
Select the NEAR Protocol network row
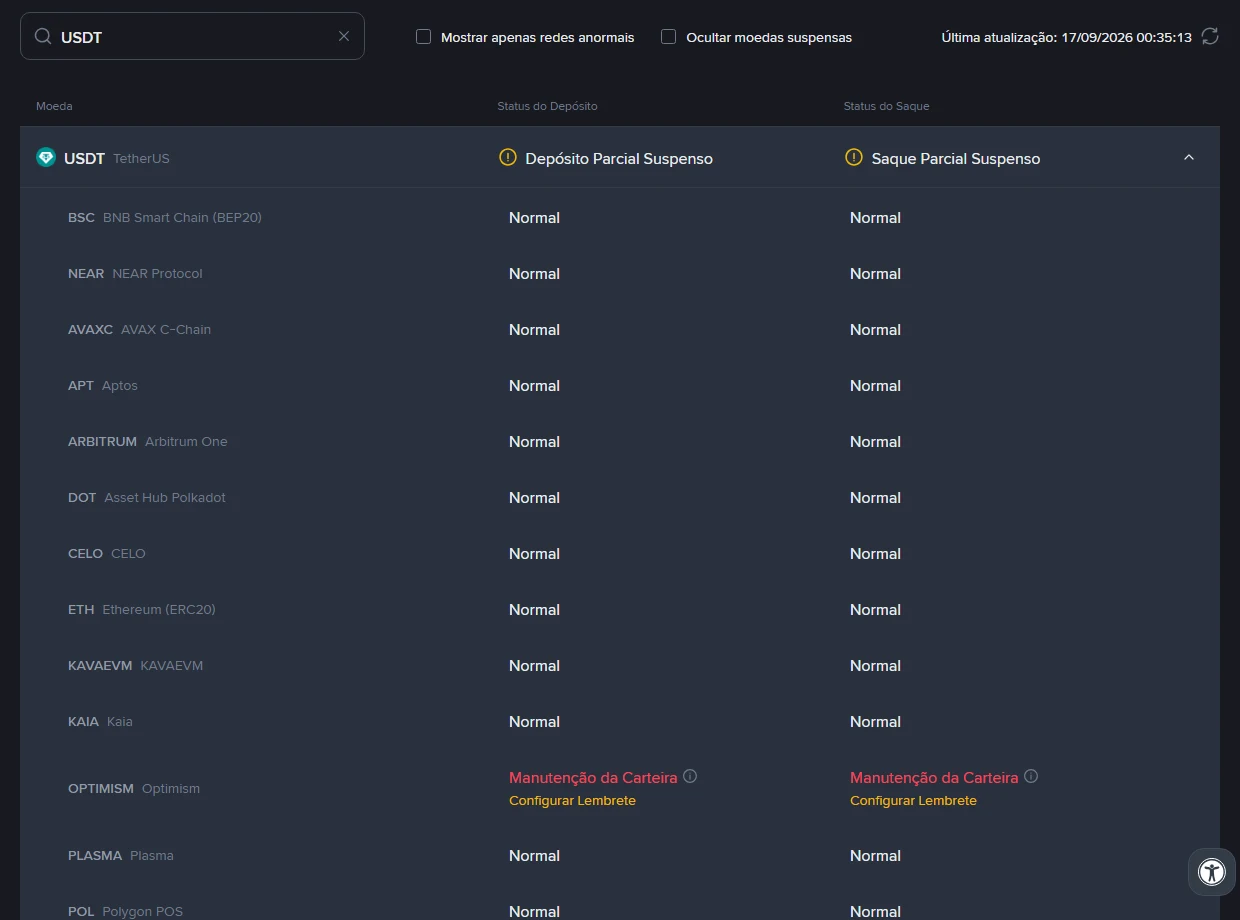coord(620,274)
